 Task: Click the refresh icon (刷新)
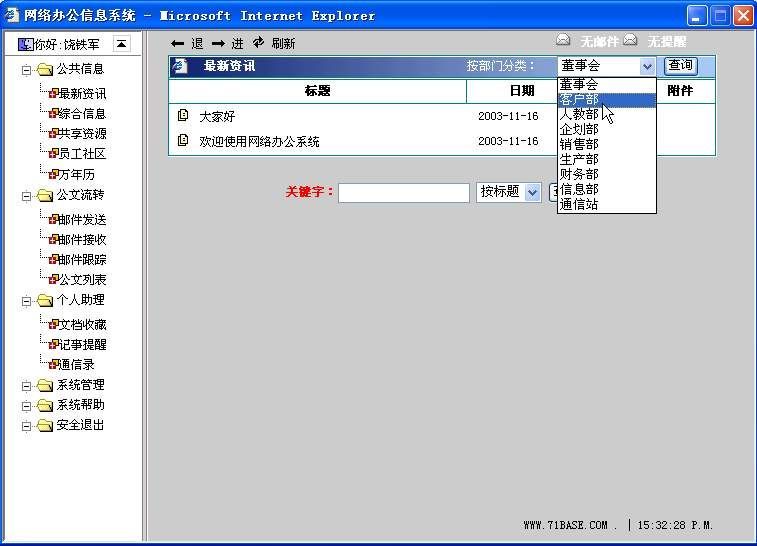(x=259, y=43)
